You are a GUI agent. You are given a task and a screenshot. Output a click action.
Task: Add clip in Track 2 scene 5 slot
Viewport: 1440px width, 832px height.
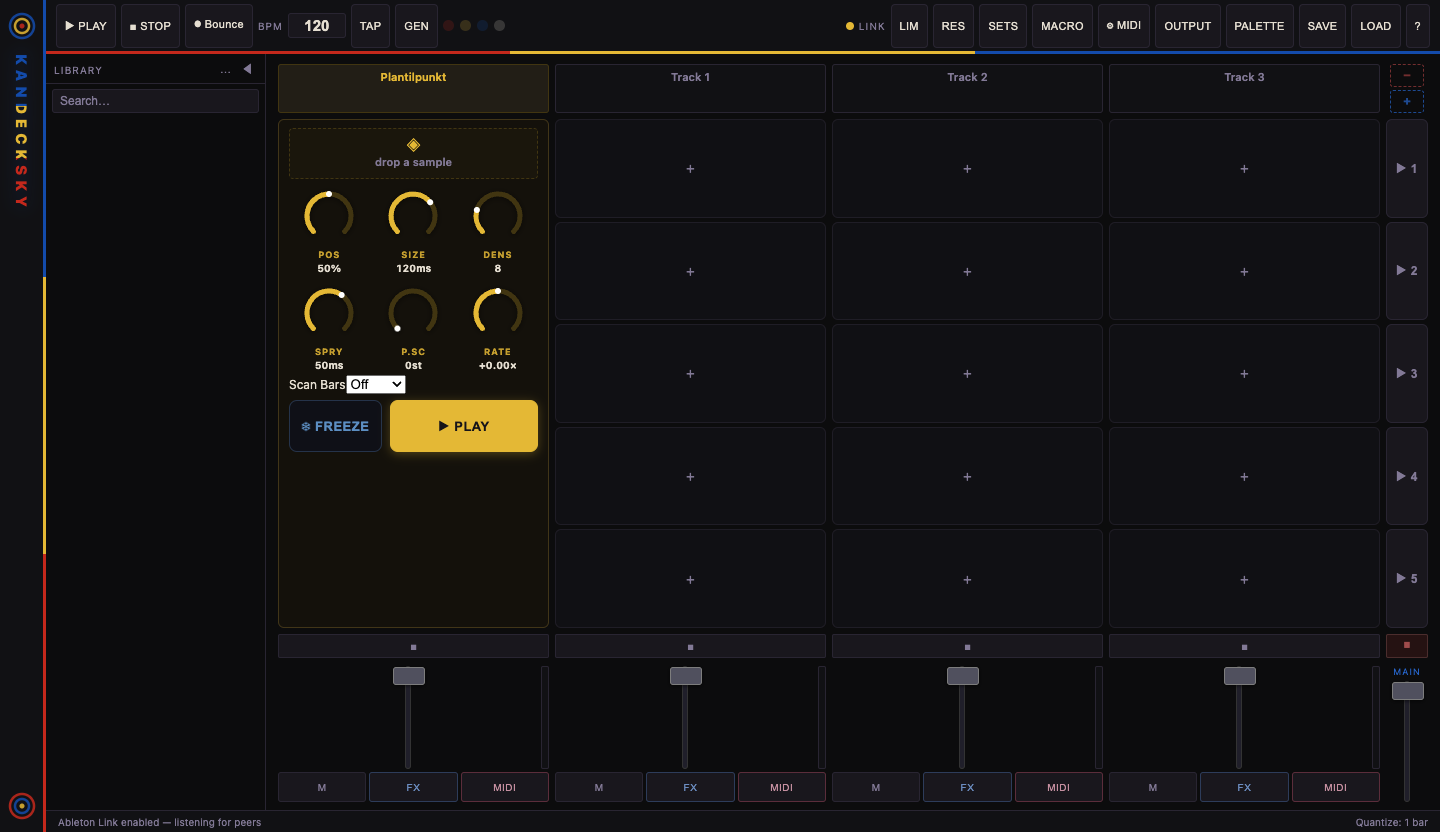[967, 579]
